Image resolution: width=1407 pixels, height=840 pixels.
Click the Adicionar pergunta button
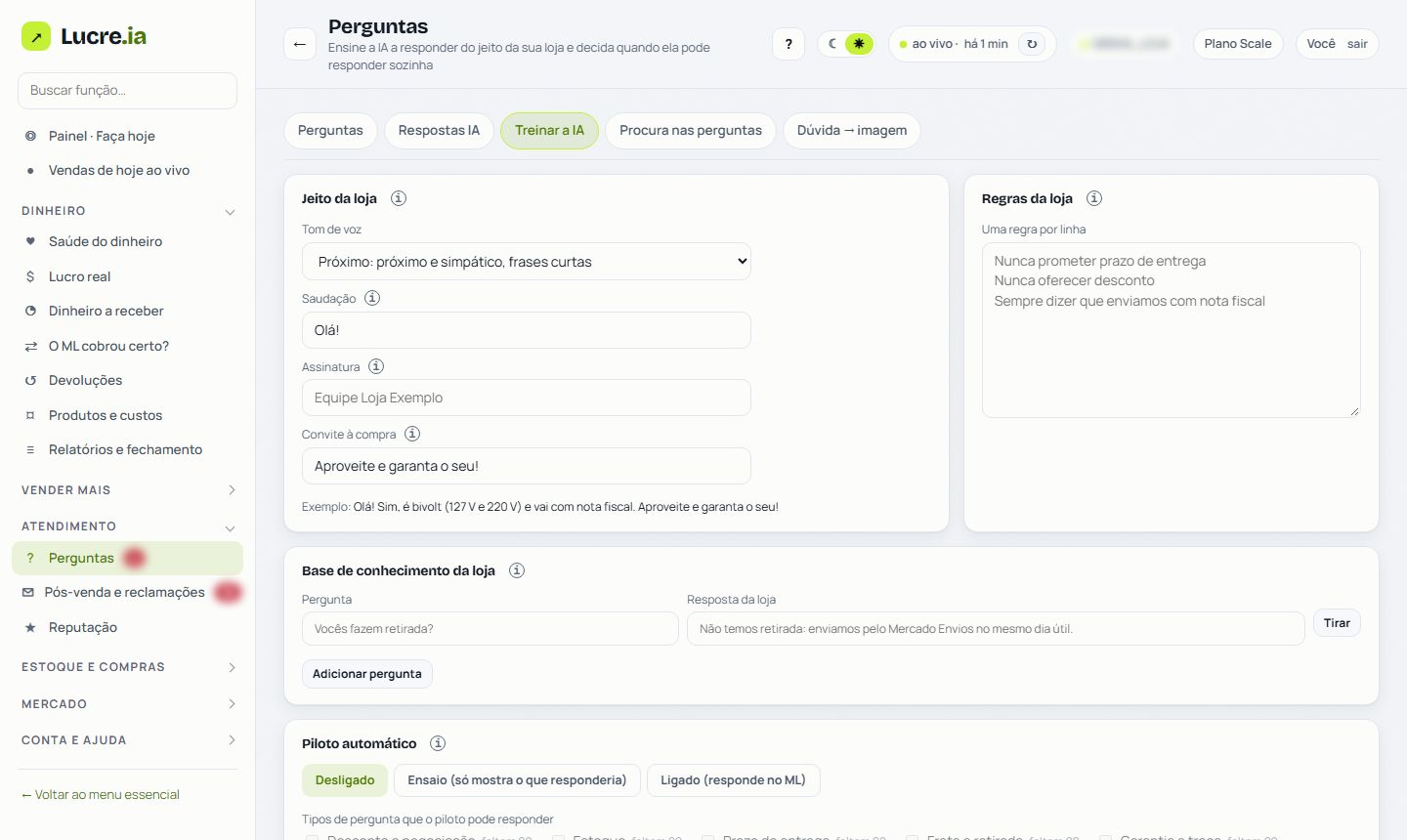[x=367, y=674]
